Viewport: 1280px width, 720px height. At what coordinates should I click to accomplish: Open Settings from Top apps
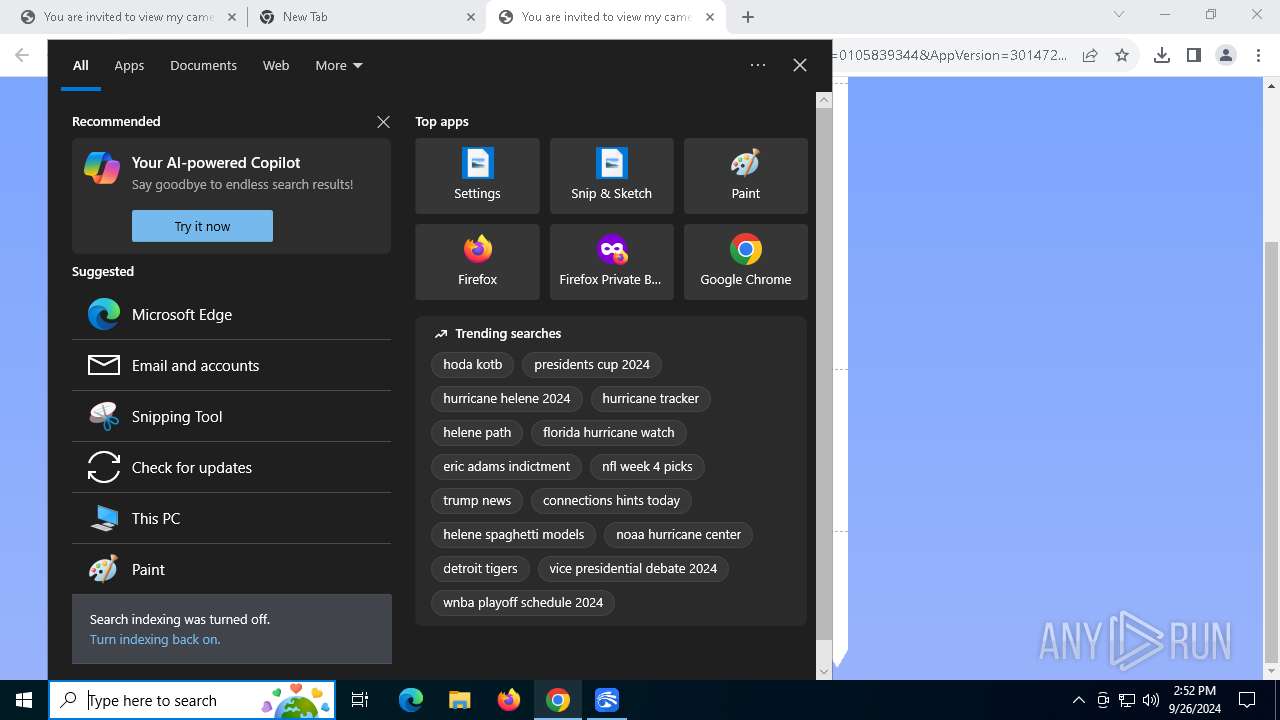pyautogui.click(x=477, y=176)
